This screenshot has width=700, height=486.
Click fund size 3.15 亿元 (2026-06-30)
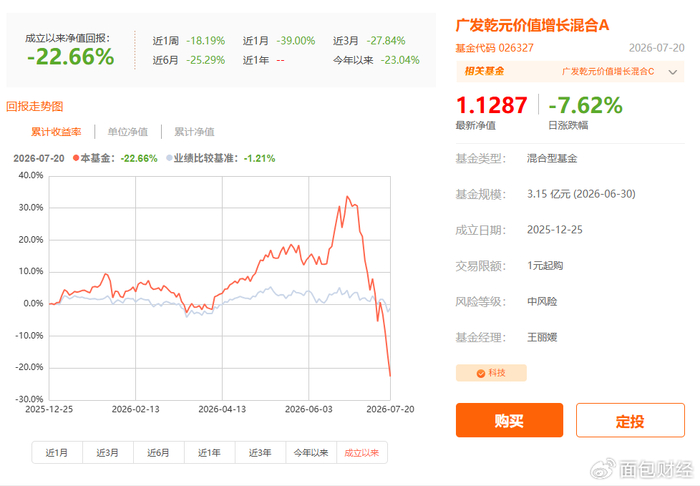point(581,194)
